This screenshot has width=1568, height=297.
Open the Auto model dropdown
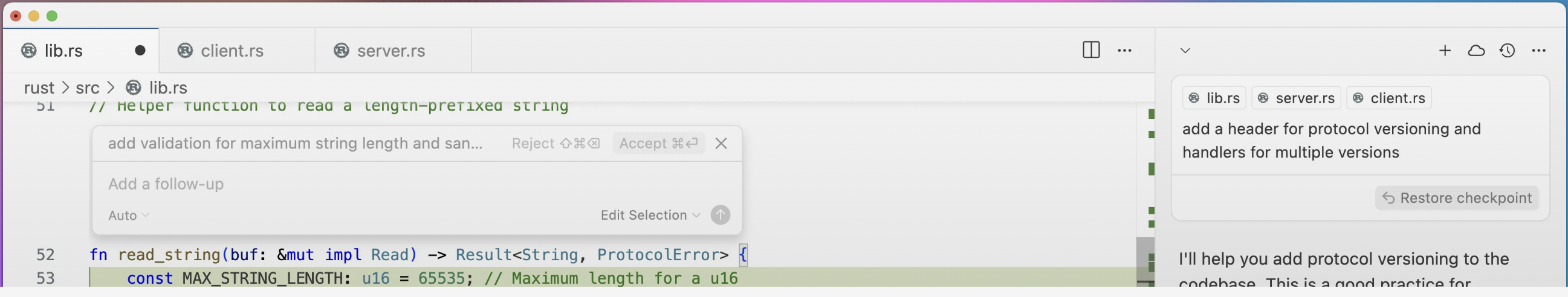point(128,216)
